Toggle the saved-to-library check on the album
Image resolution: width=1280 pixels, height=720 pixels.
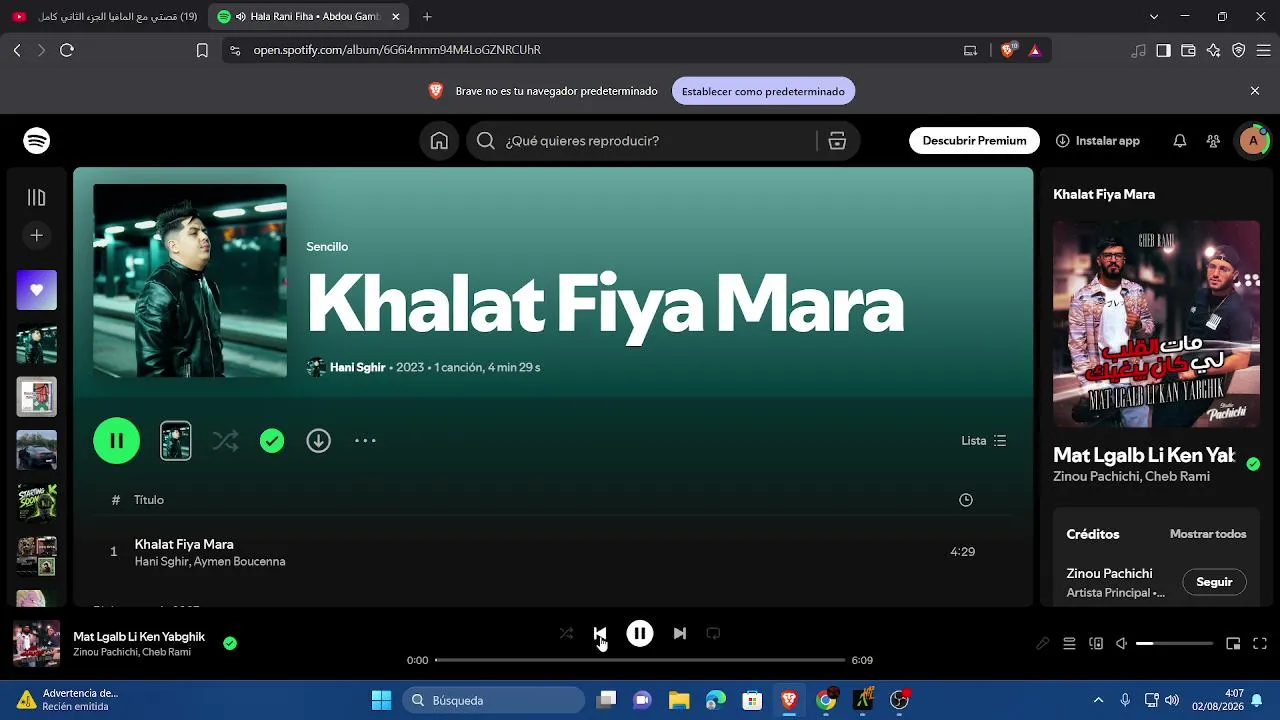(x=272, y=441)
